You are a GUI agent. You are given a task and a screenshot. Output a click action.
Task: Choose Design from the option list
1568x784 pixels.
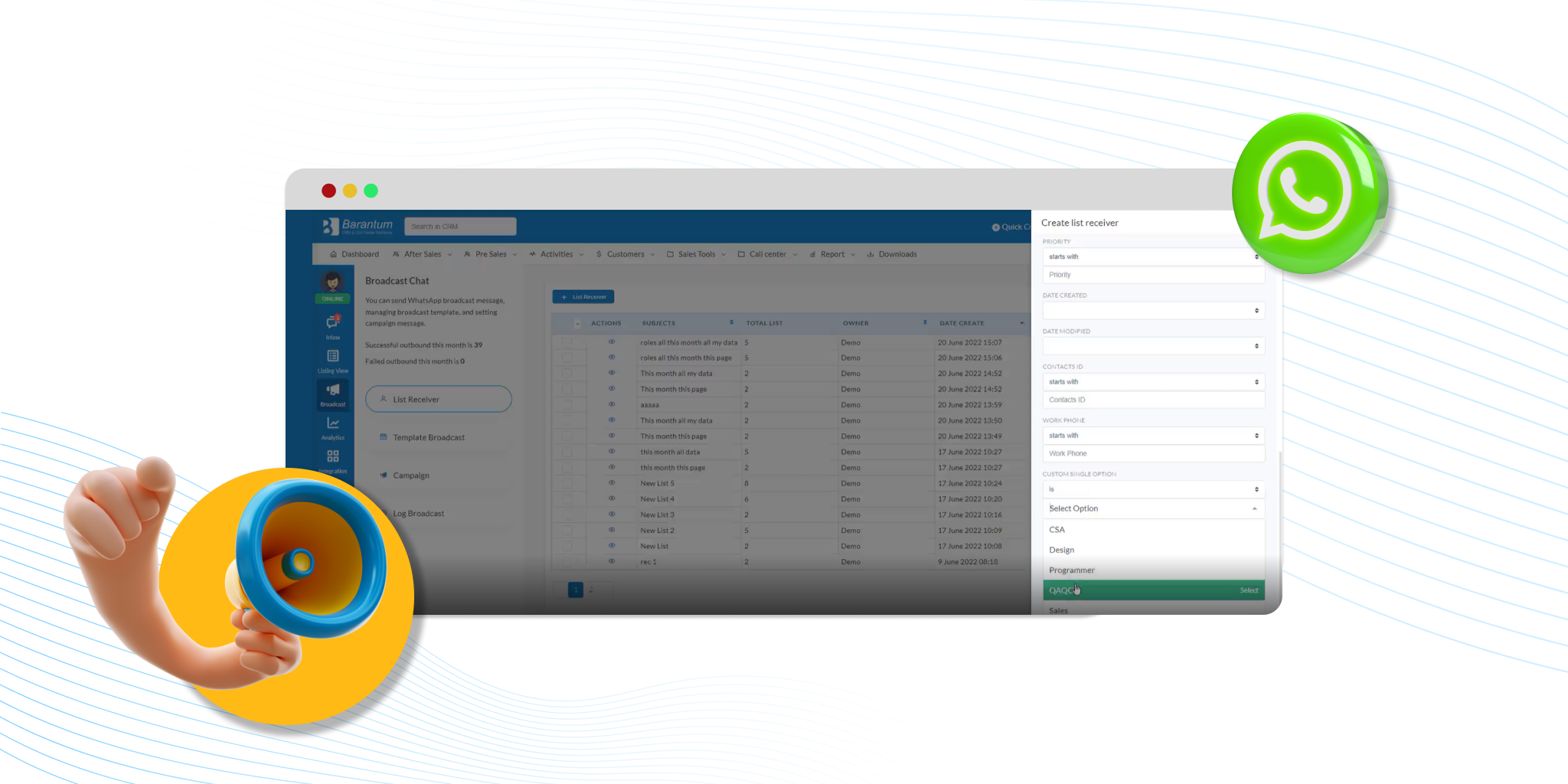click(x=1153, y=550)
